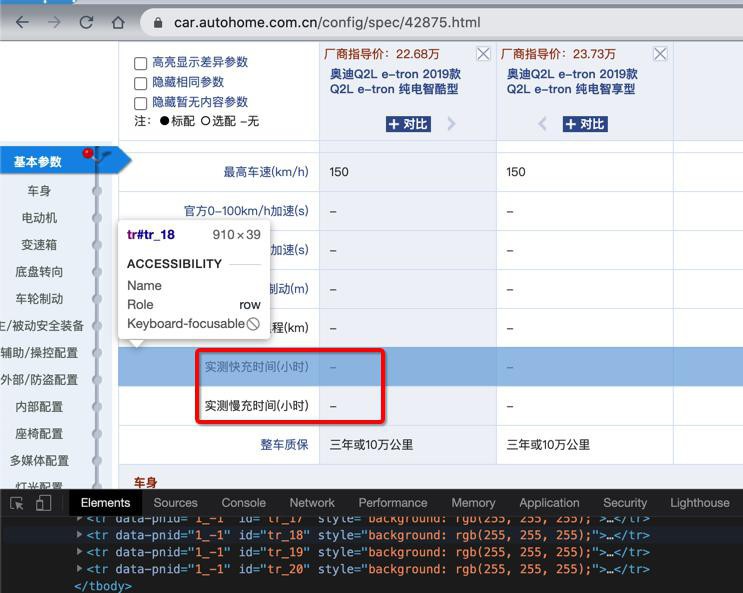
Task: Expand the tr_20 node in DOM tree
Action: [x=79, y=569]
